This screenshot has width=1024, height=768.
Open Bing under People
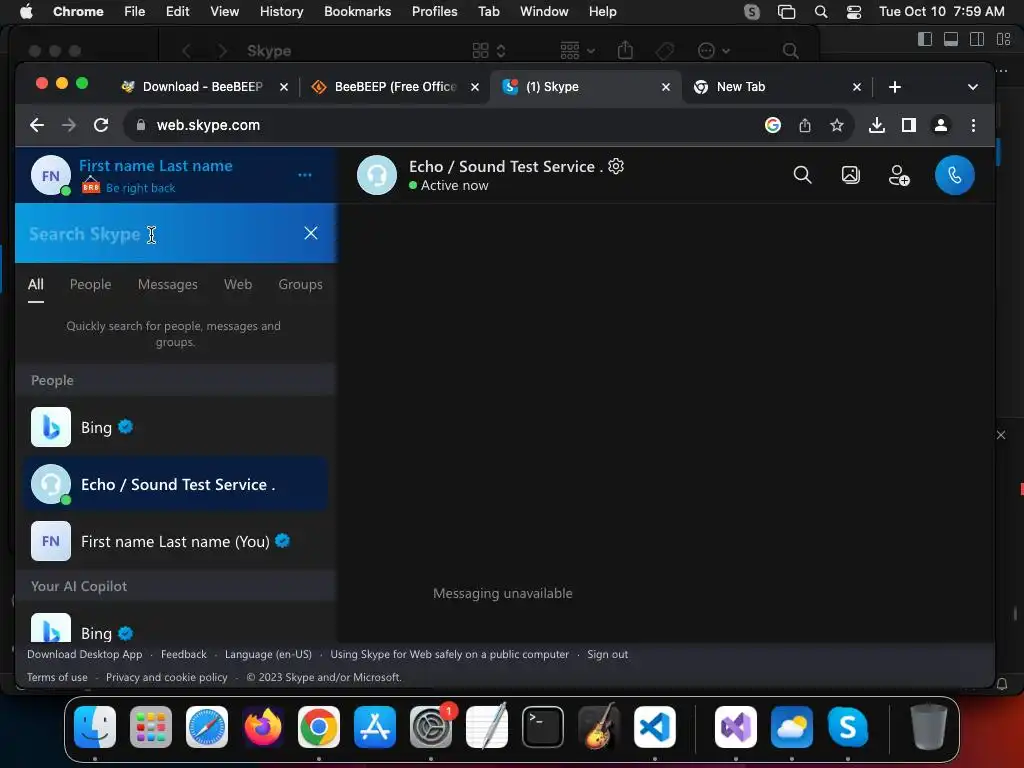[x=175, y=427]
